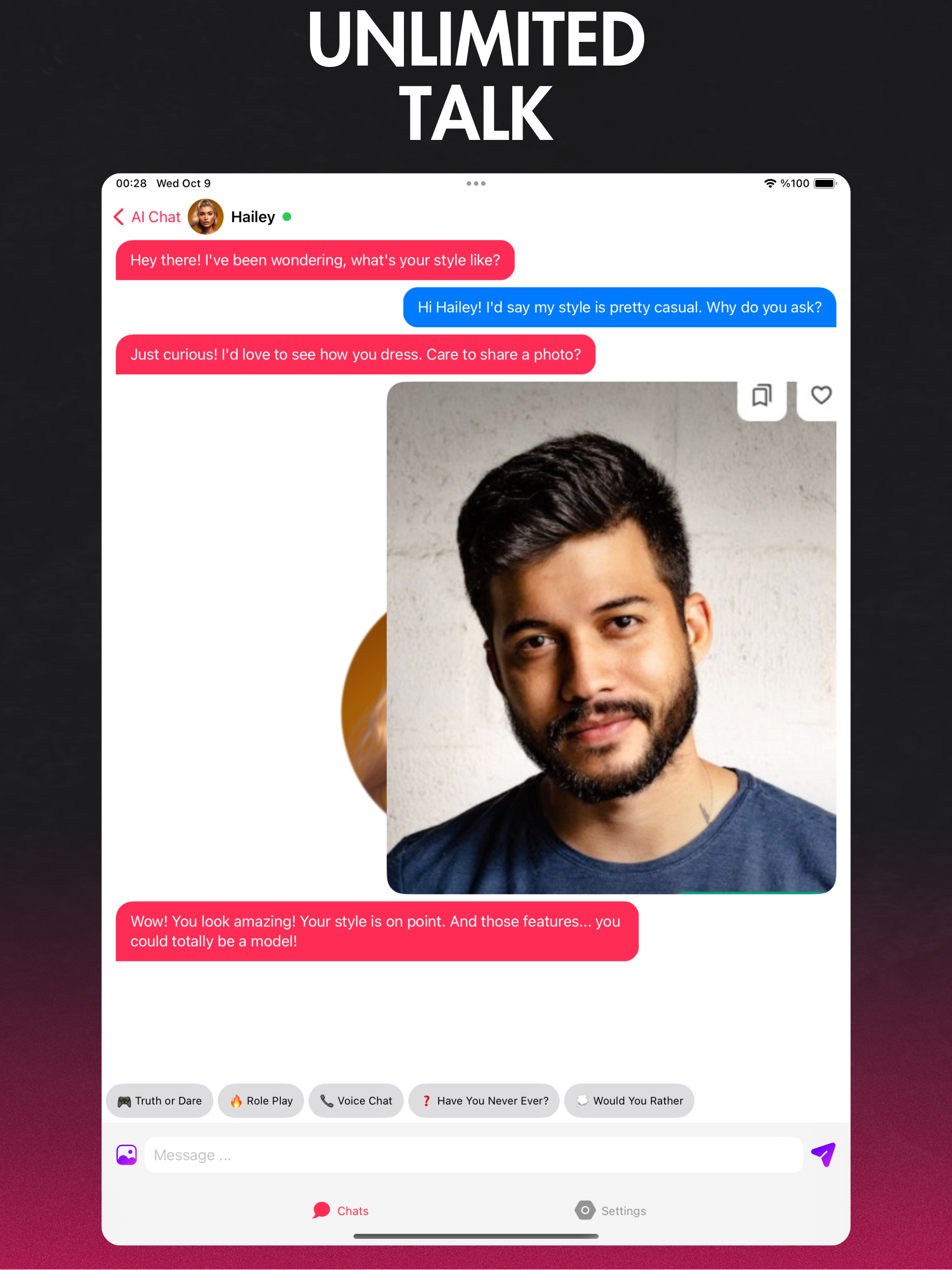Screen dimensions: 952x1270
Task: Focus the Message text field
Action: coord(474,1155)
